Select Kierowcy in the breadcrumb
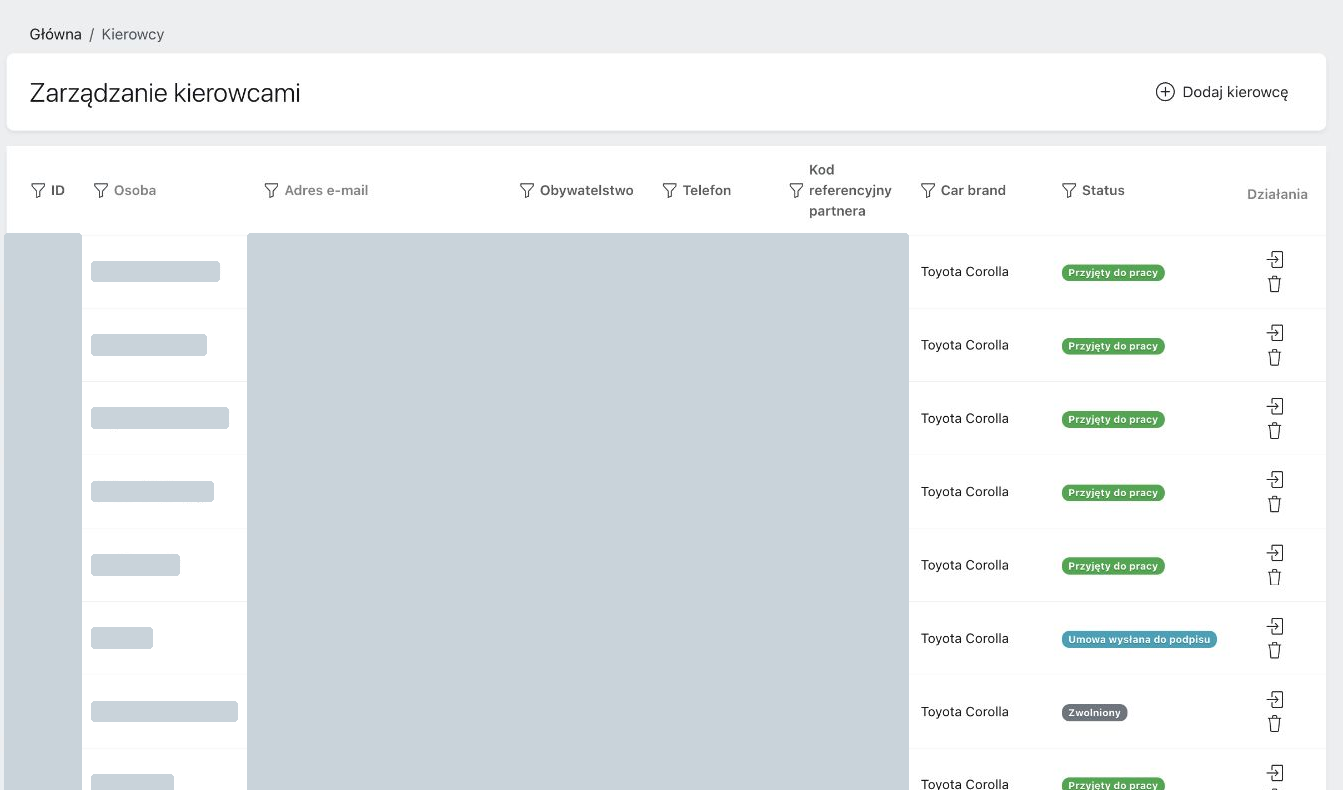Screen dimensions: 1343x790 click(x=133, y=34)
